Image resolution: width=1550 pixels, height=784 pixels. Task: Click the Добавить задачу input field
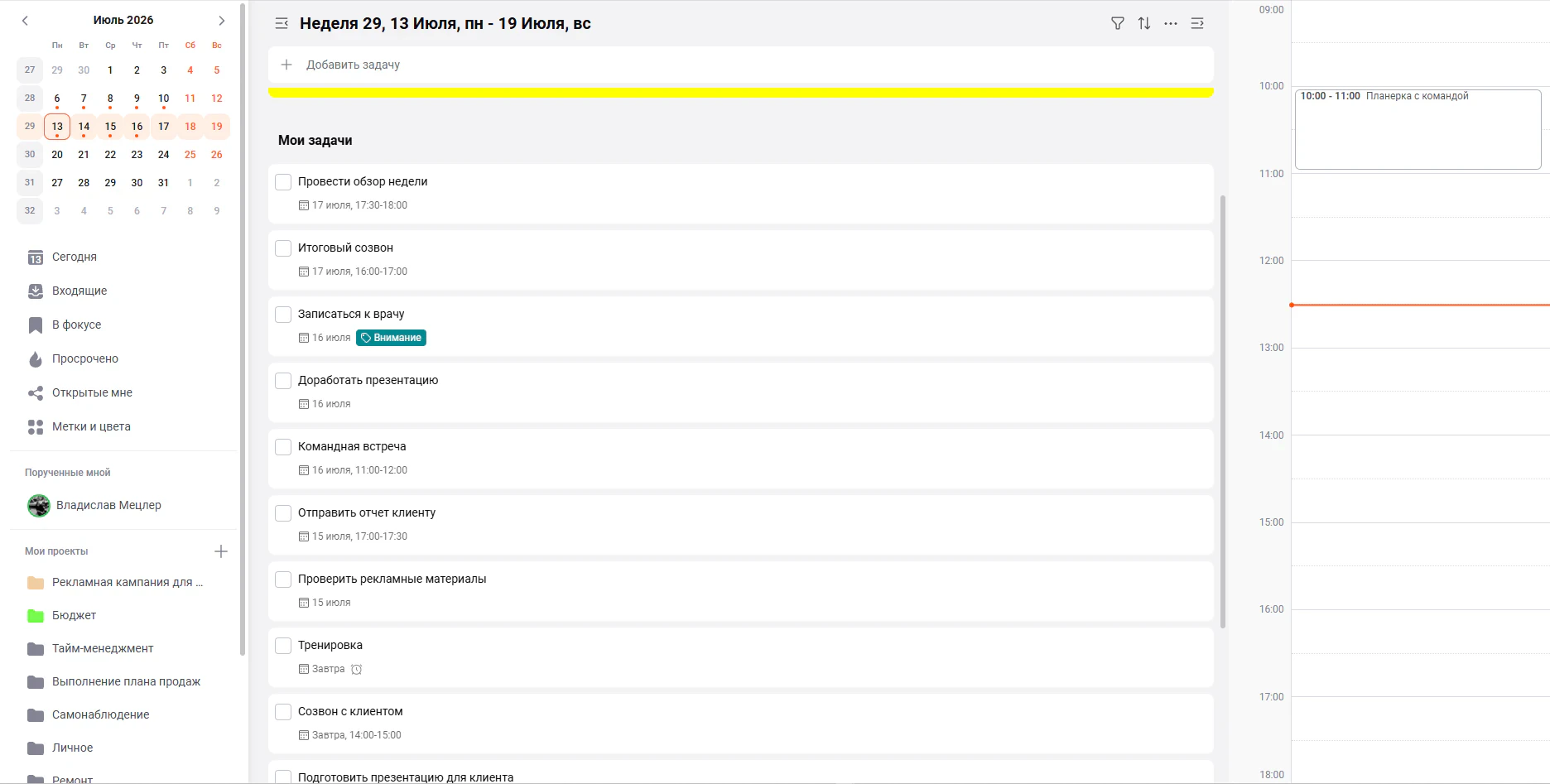tap(740, 65)
